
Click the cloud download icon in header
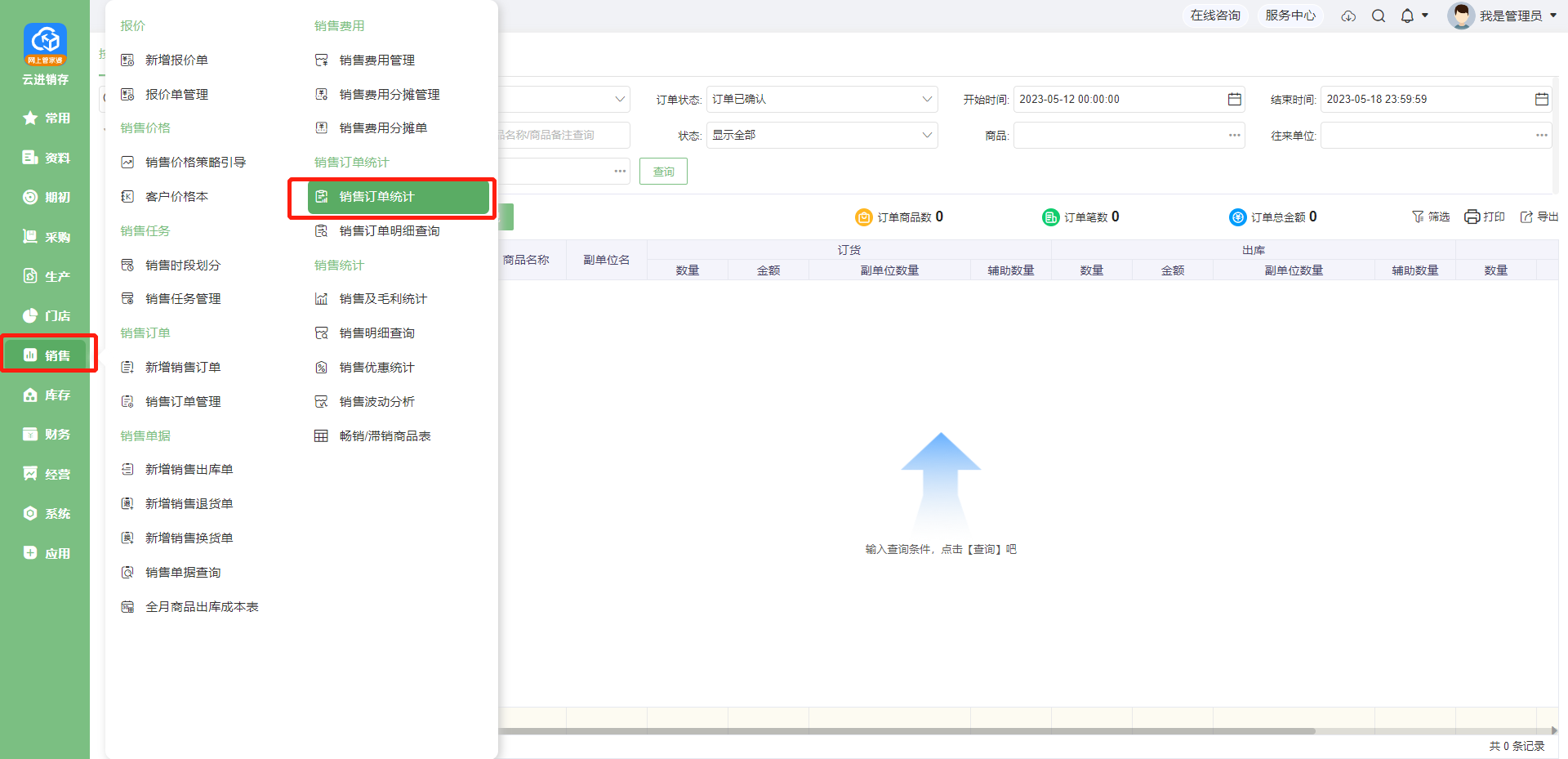(x=1348, y=16)
